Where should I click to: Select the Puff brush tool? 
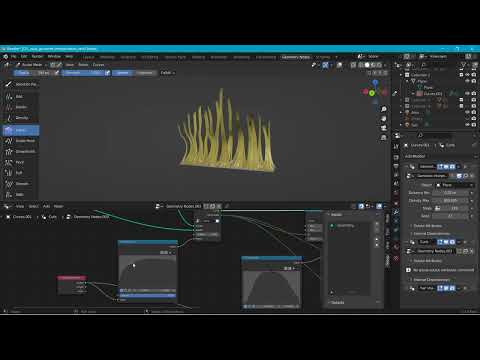click(x=20, y=173)
